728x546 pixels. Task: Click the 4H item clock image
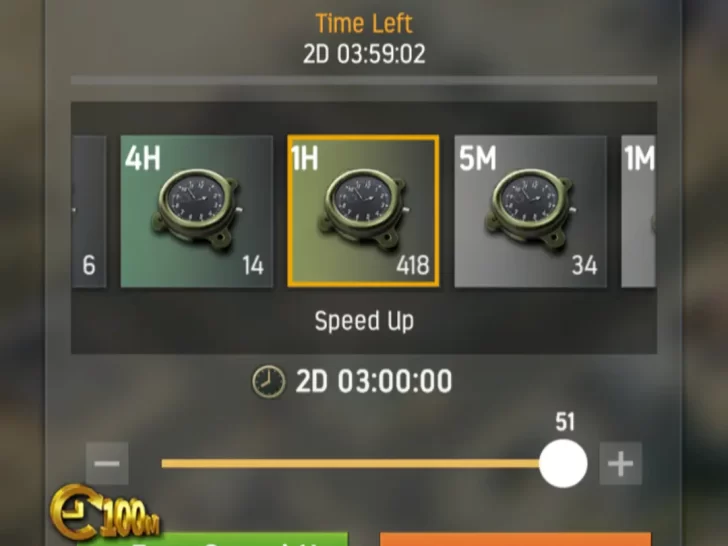[x=196, y=210]
